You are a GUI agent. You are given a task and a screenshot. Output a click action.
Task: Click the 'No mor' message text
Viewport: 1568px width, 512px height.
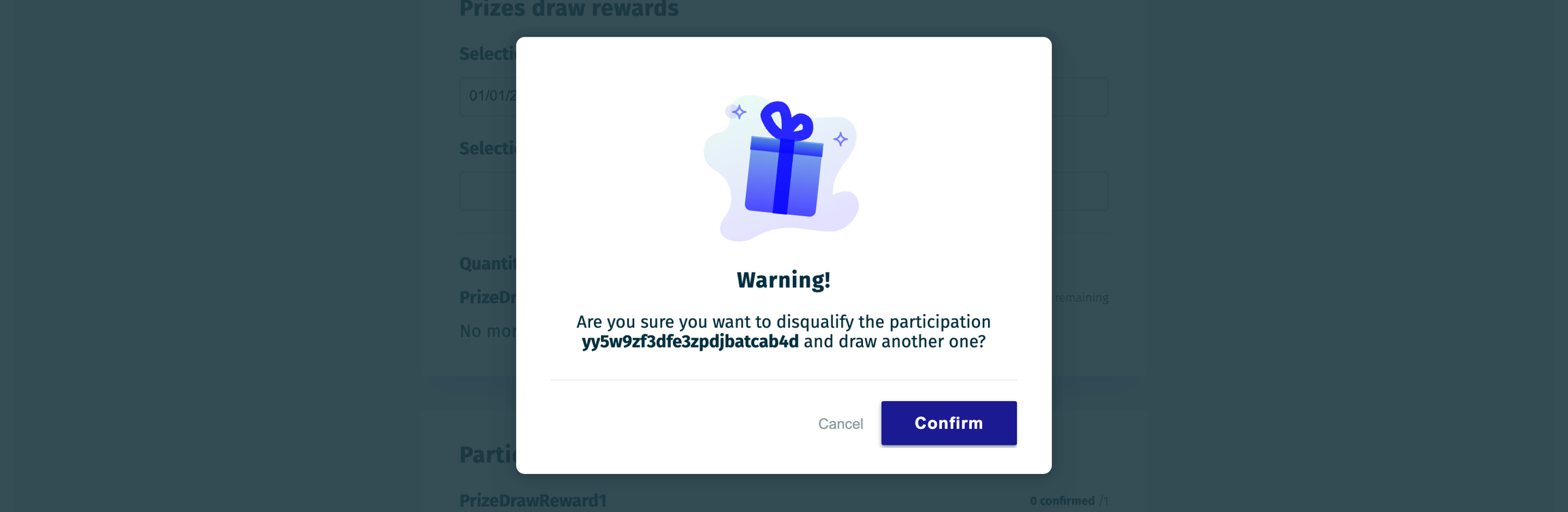[x=487, y=331]
